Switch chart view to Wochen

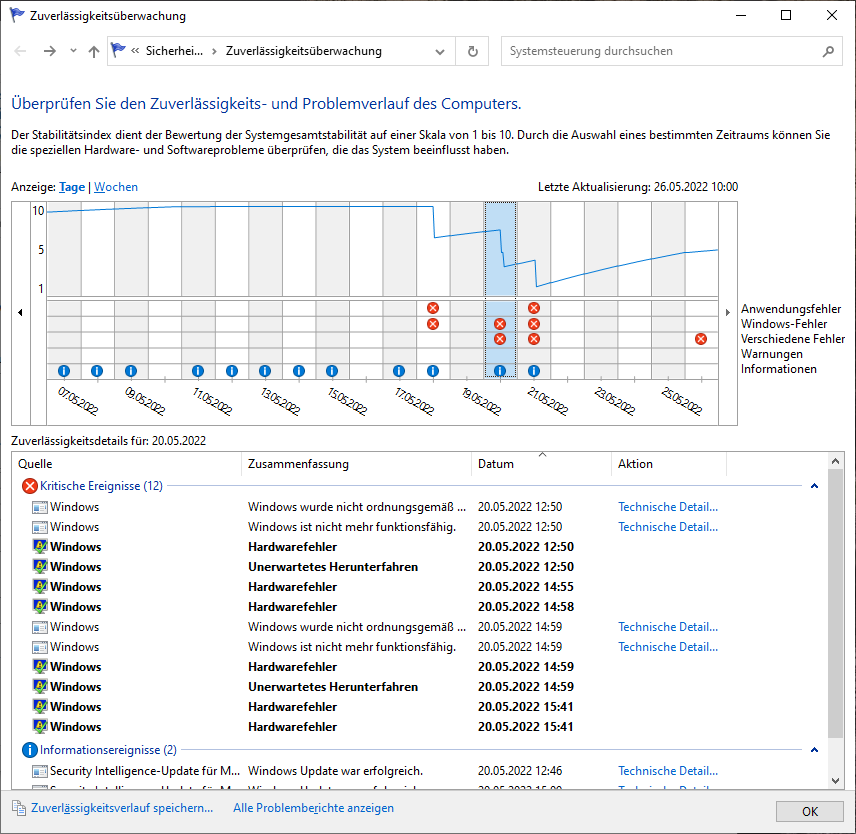click(x=116, y=187)
